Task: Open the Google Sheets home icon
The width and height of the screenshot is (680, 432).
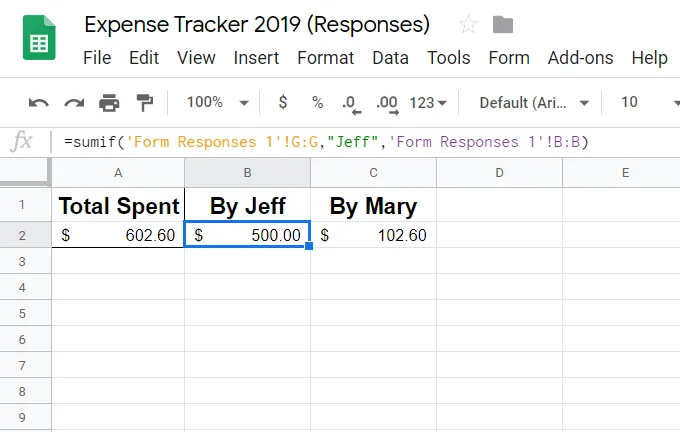Action: pyautogui.click(x=39, y=41)
